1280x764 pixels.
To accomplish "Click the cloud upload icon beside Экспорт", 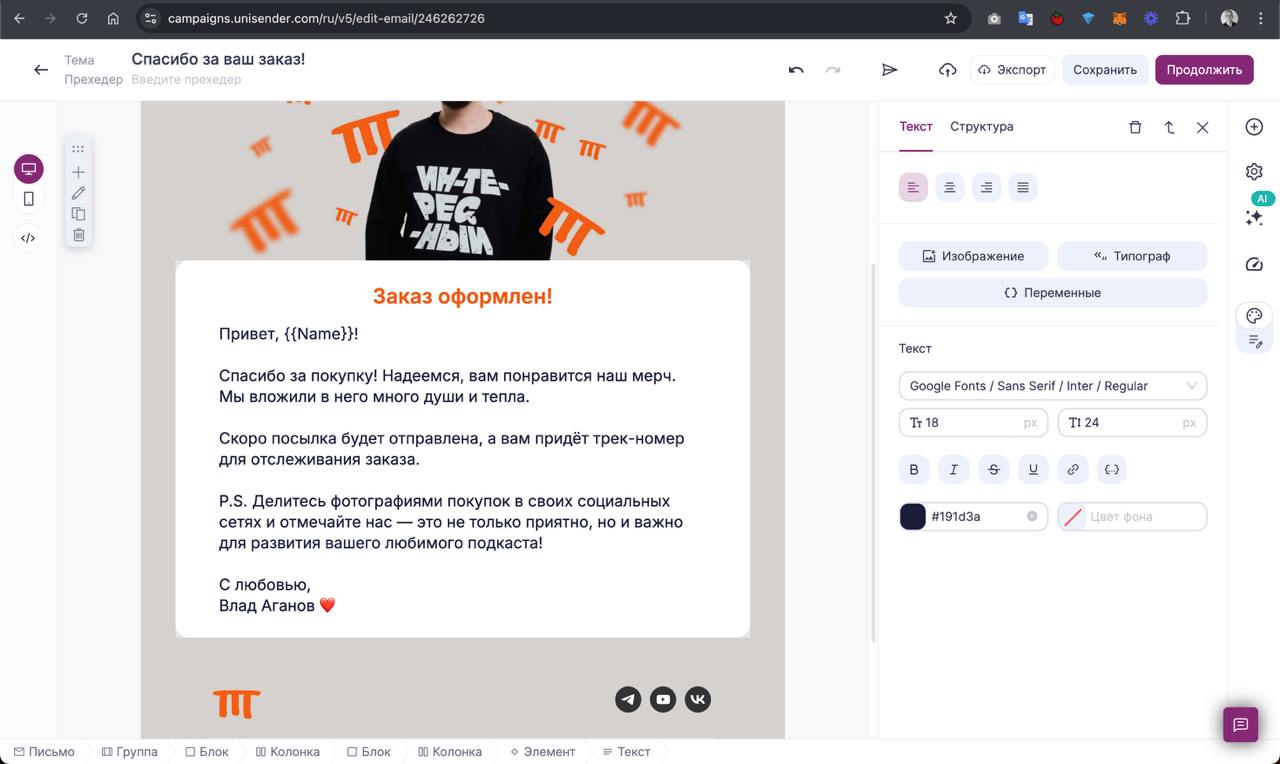I will pos(947,70).
